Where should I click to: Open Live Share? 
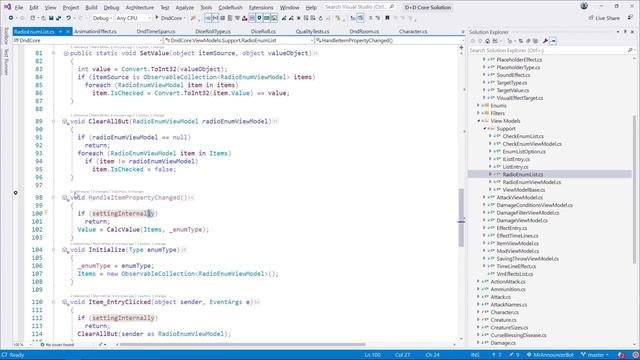click(604, 18)
